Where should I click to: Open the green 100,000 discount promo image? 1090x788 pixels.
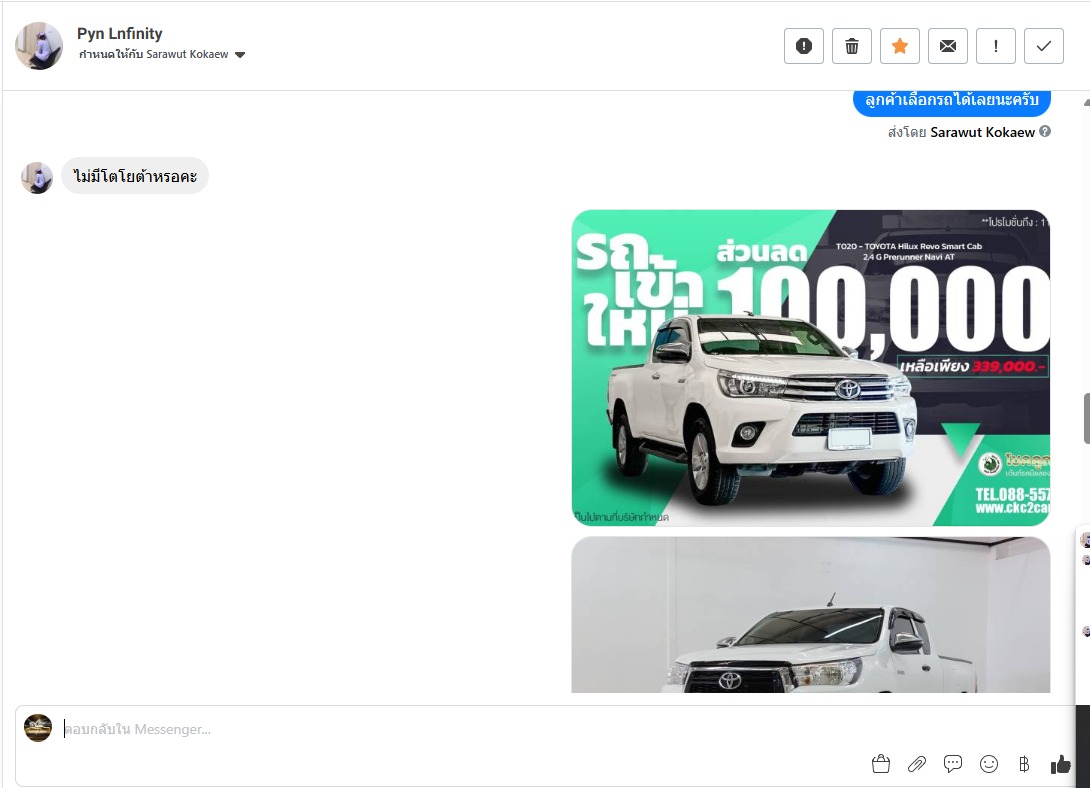[811, 368]
